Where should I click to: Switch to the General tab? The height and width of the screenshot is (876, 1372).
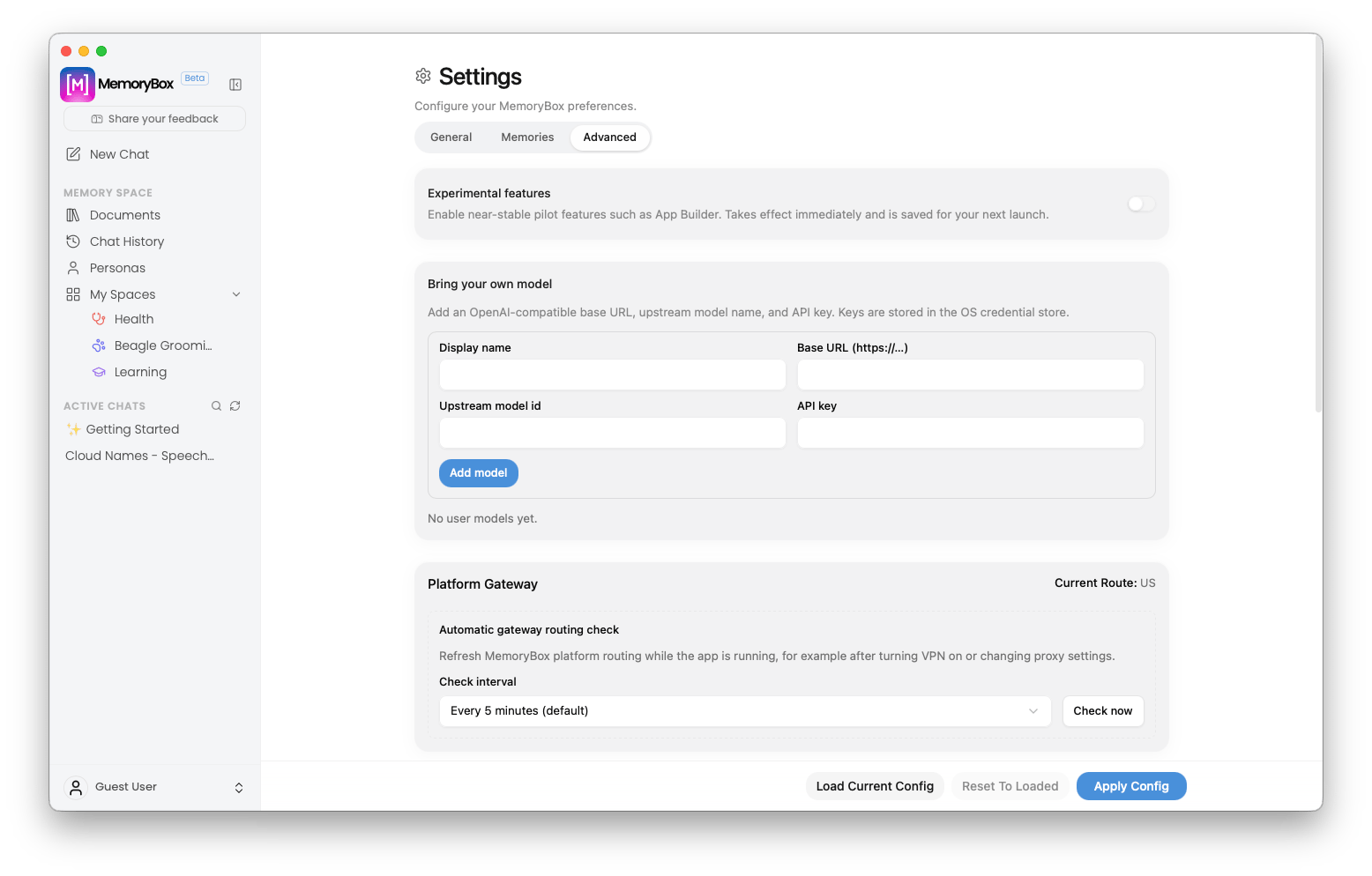[x=451, y=137]
